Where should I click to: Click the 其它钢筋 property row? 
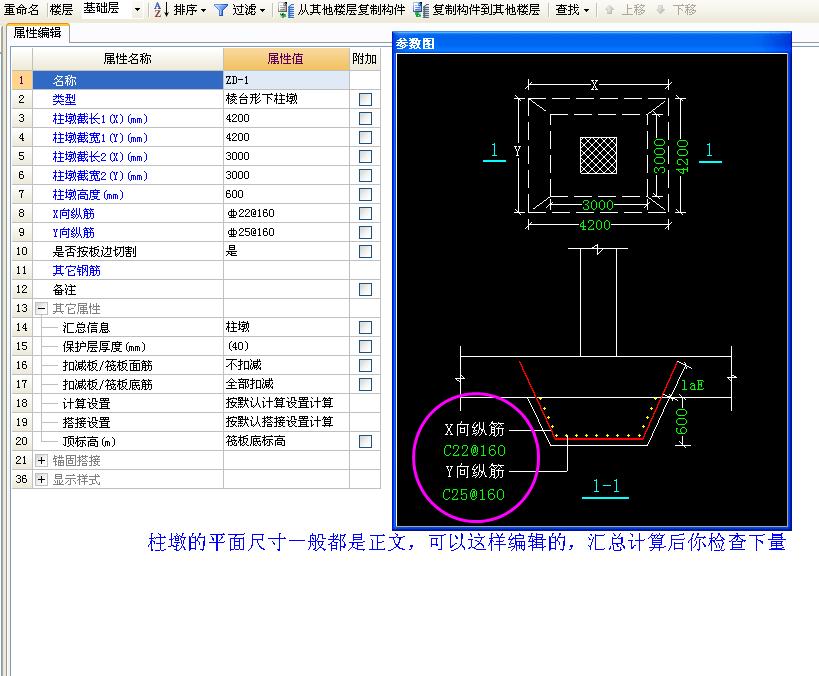tap(127, 270)
